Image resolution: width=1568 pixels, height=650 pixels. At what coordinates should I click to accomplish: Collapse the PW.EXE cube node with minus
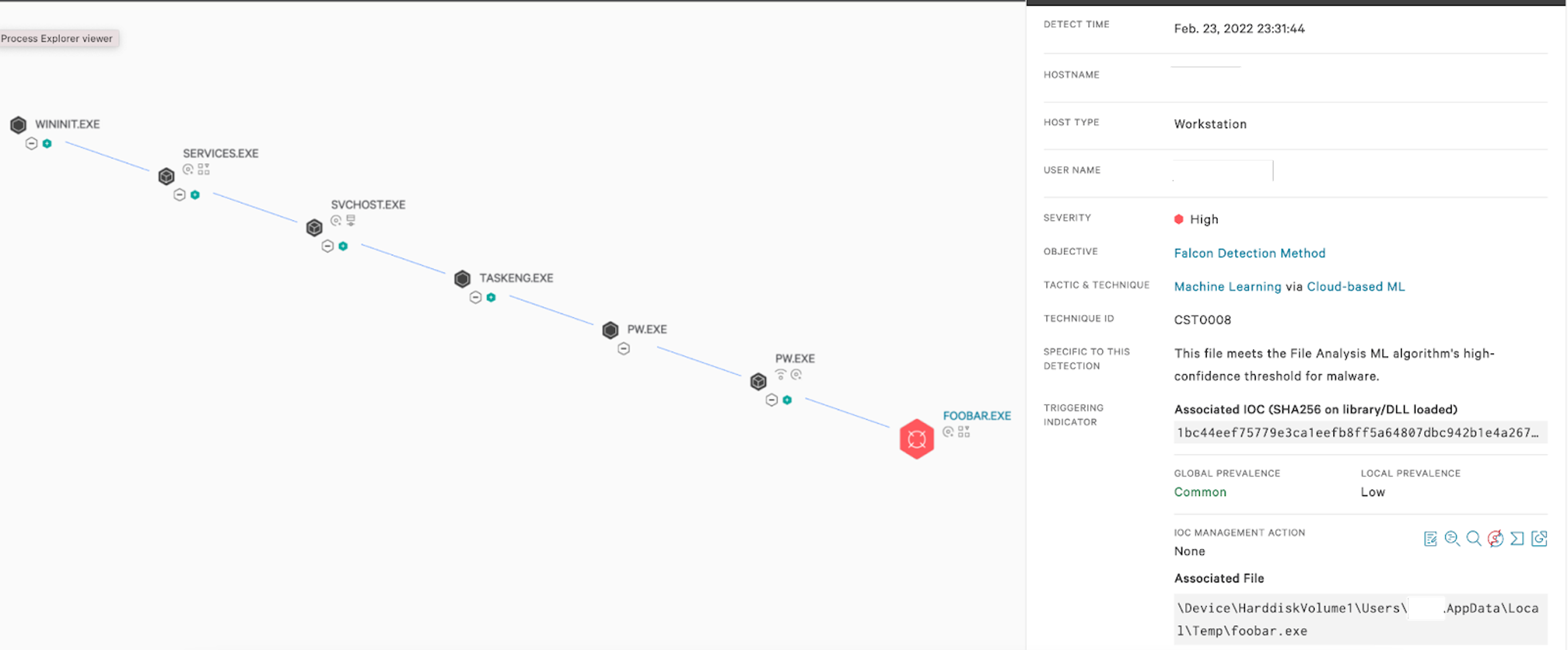click(x=771, y=400)
